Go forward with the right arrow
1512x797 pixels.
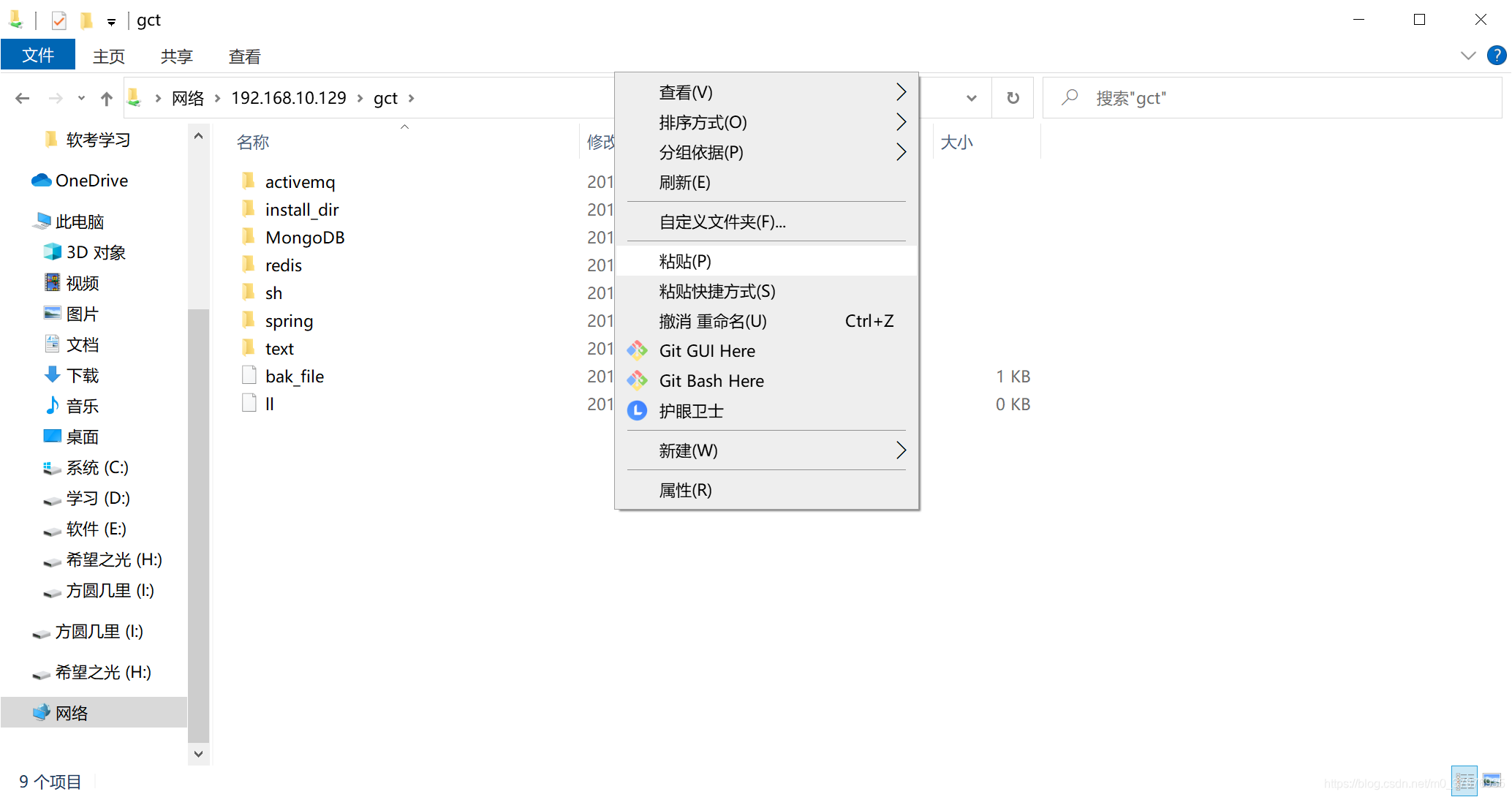point(56,98)
